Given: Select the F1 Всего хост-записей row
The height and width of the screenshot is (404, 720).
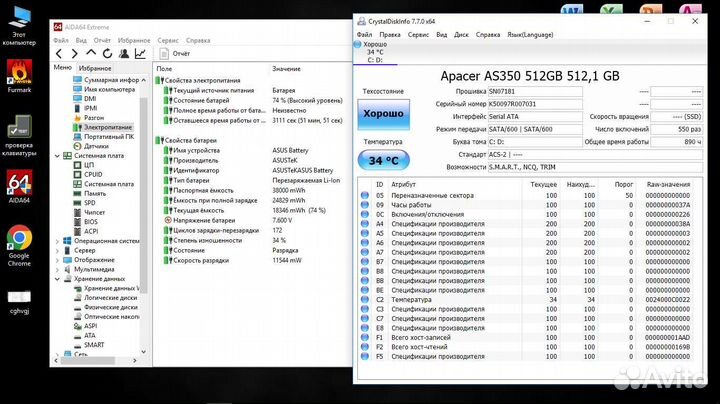Looking at the screenshot, I should point(527,337).
